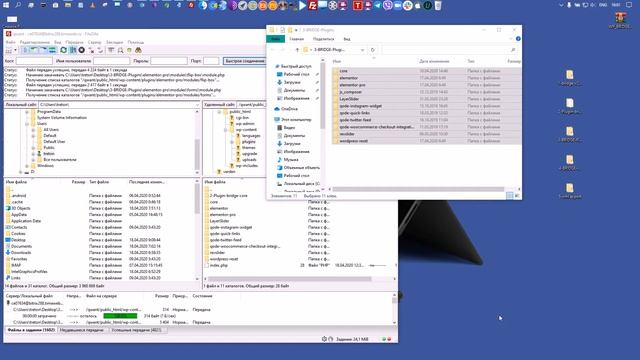Open the Вид menu in FileZilla
Viewport: 640px width, 360px height.
point(58,42)
